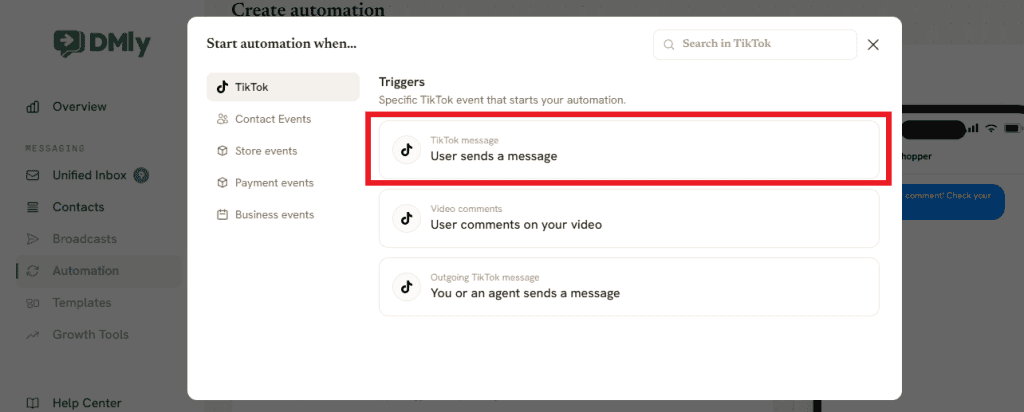1024x412 pixels.
Task: Select the TikTok category in the modal
Action: pos(283,87)
